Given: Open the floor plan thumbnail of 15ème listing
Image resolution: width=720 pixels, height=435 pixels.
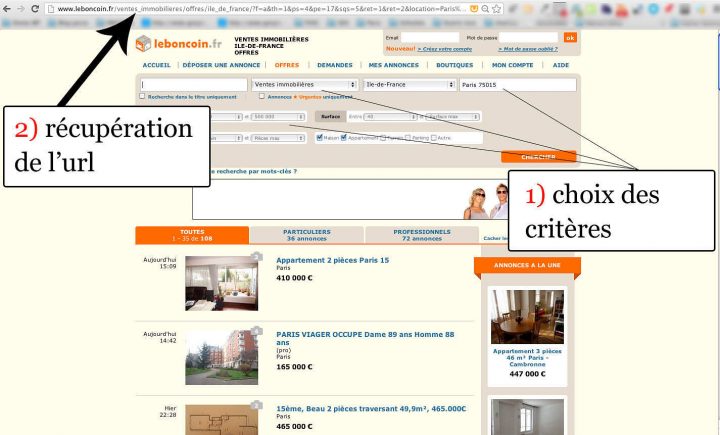Looking at the screenshot, I should point(221,419).
